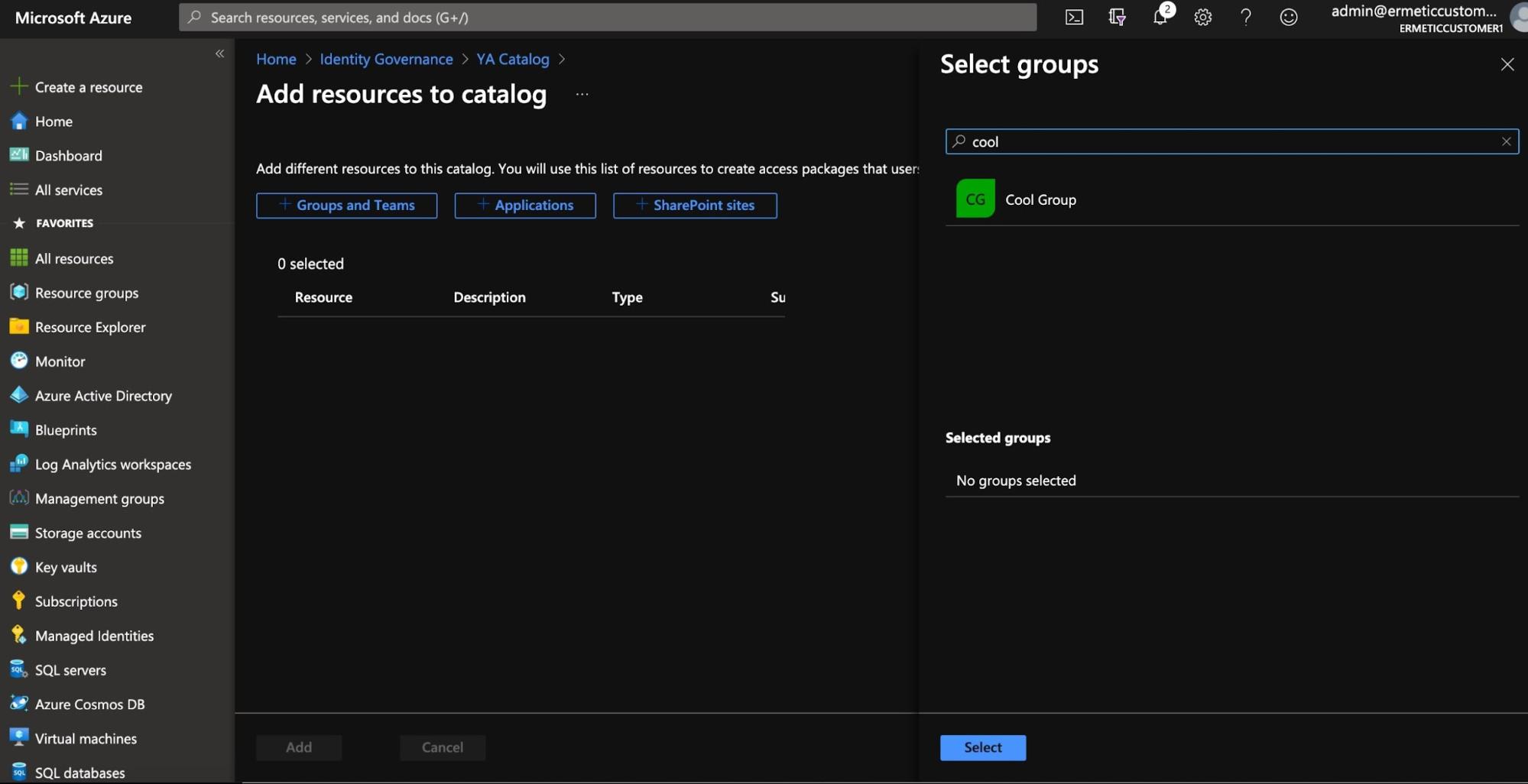Screen dimensions: 1528x784
Task: Click the Managed Identities icon
Action: tap(19, 635)
